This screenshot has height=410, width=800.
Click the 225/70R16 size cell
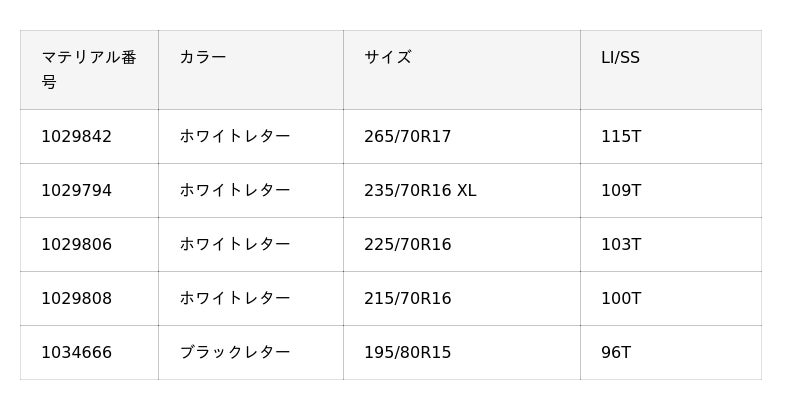(408, 245)
